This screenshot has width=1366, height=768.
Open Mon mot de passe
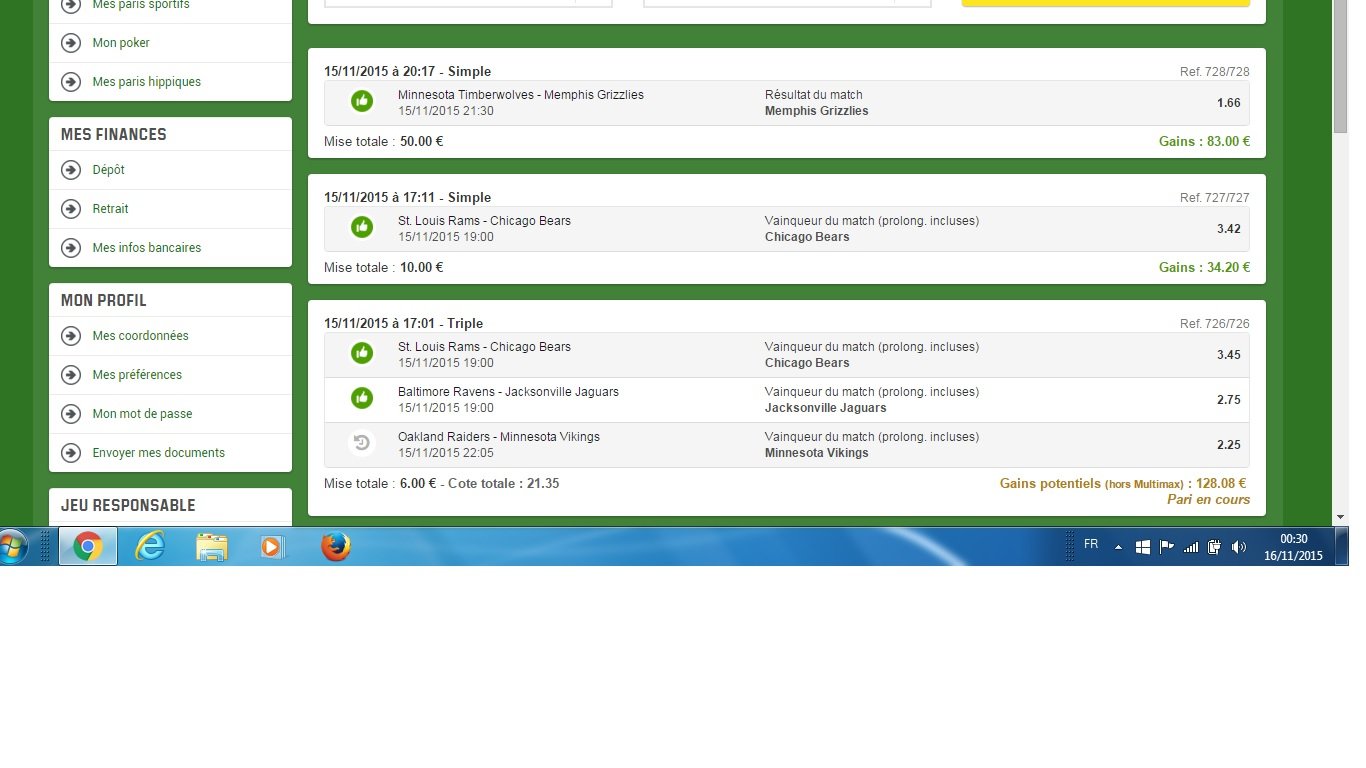point(142,414)
